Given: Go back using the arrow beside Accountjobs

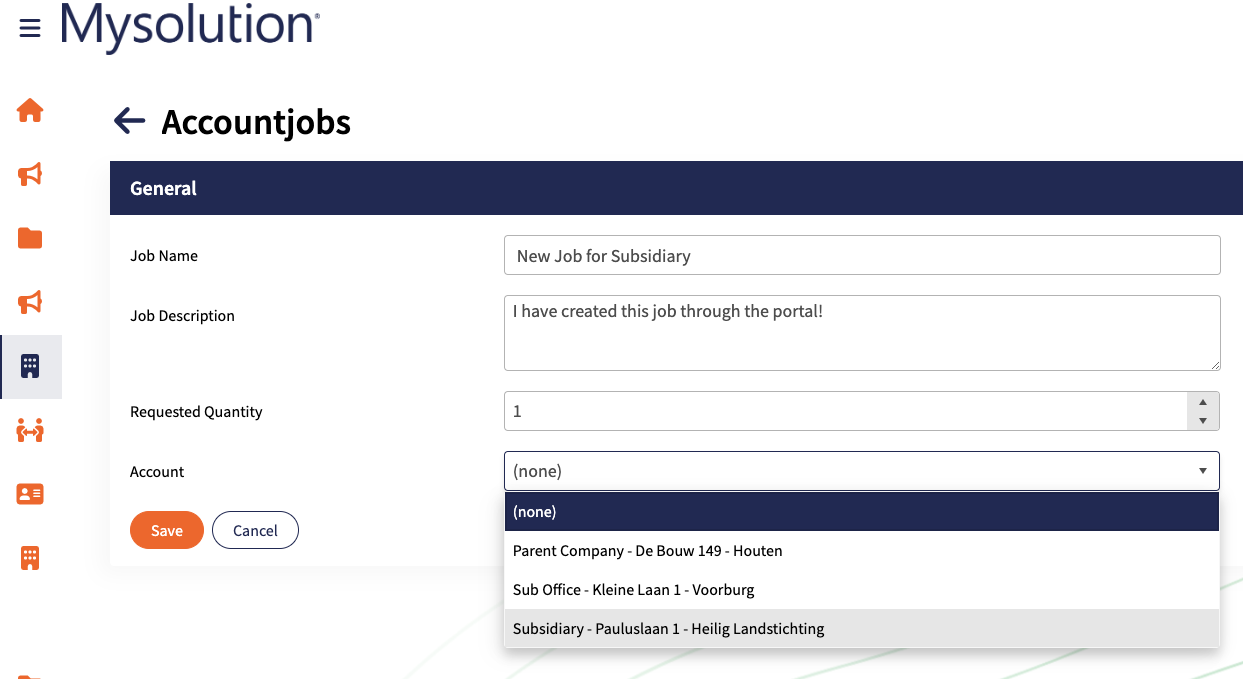Looking at the screenshot, I should click(129, 121).
